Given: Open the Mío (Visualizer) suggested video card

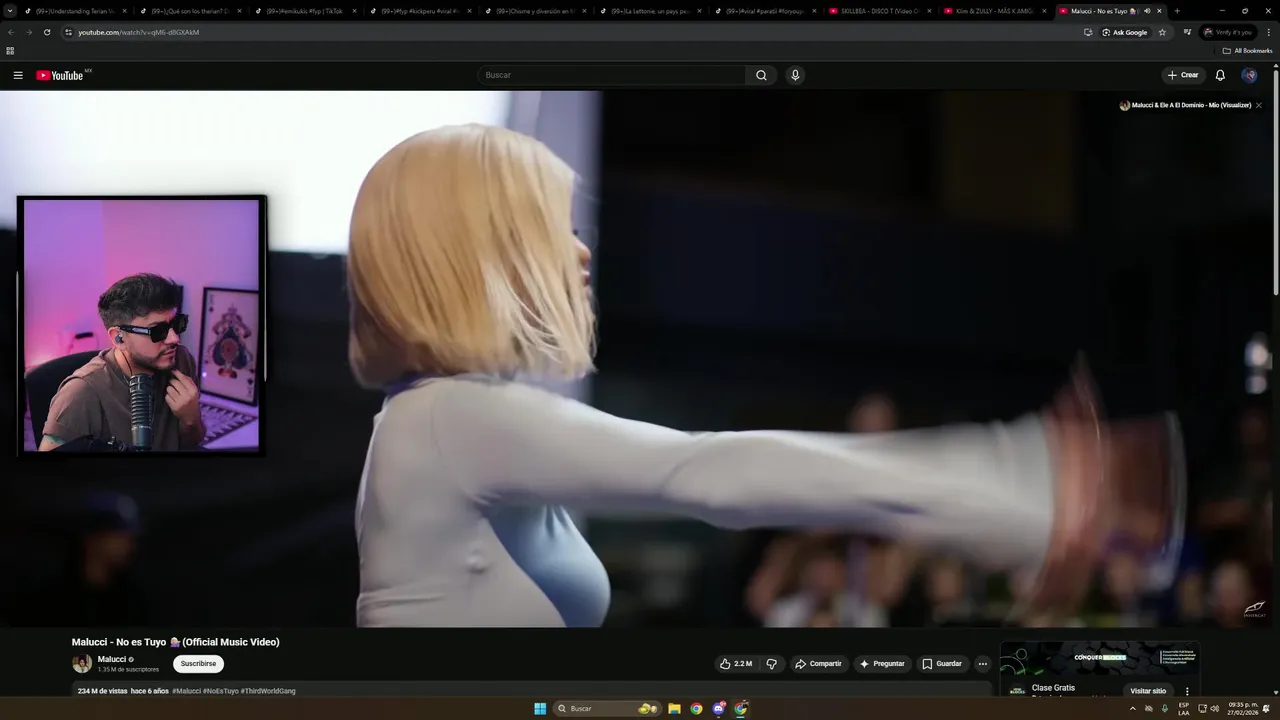Looking at the screenshot, I should pos(1185,105).
